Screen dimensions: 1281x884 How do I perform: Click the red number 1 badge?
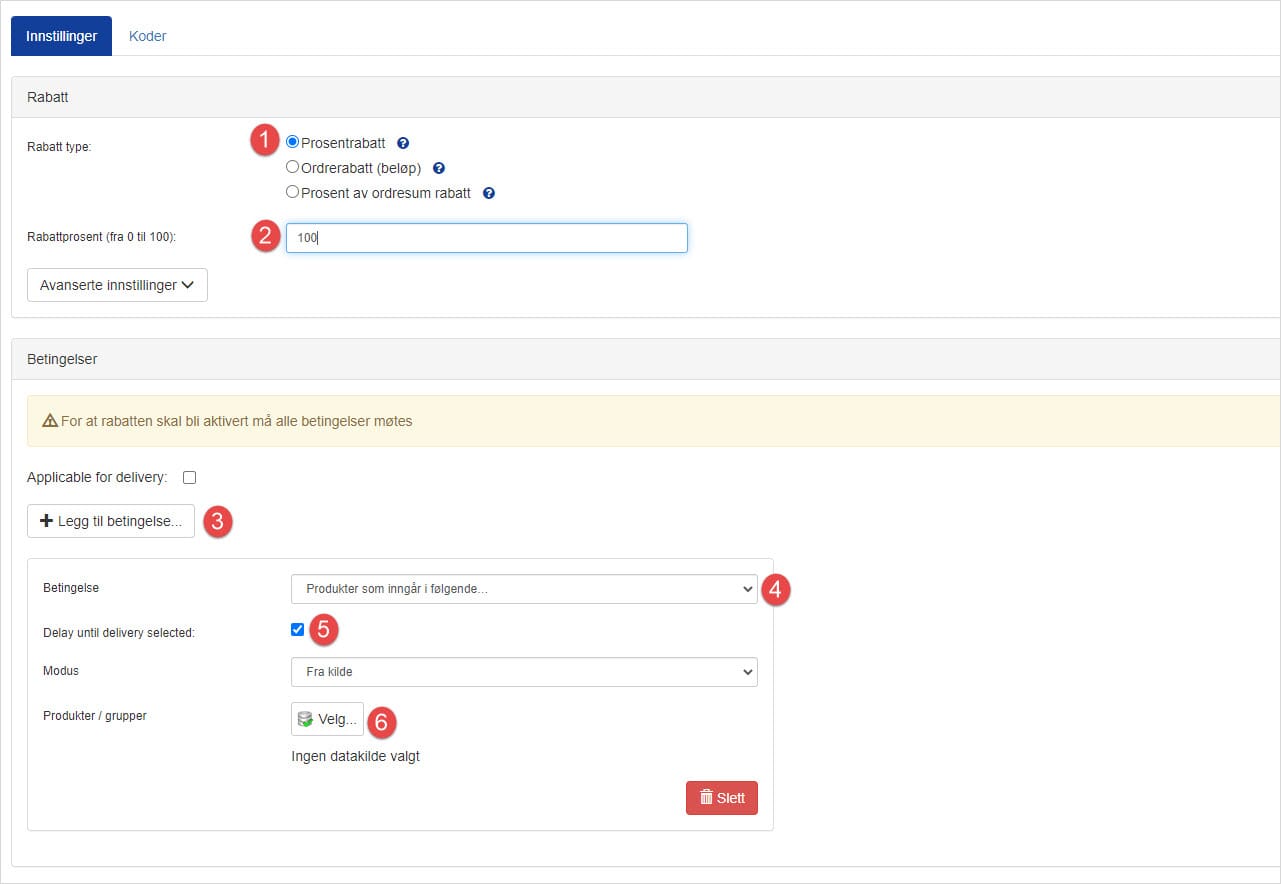pyautogui.click(x=264, y=141)
